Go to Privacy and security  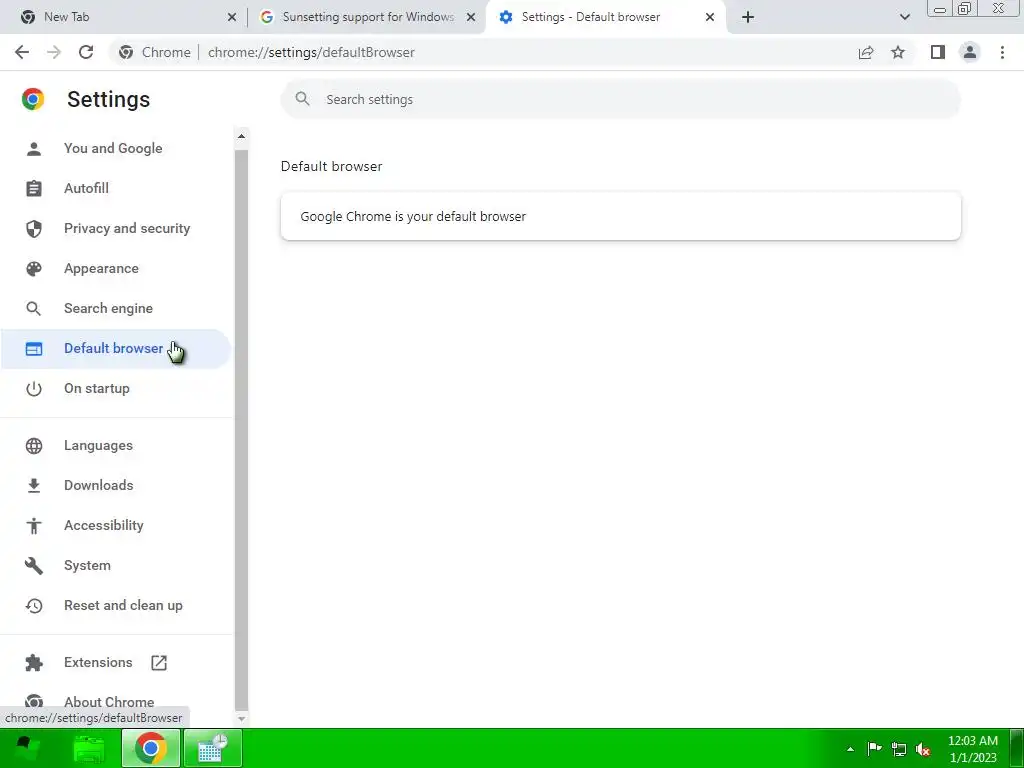point(116,228)
